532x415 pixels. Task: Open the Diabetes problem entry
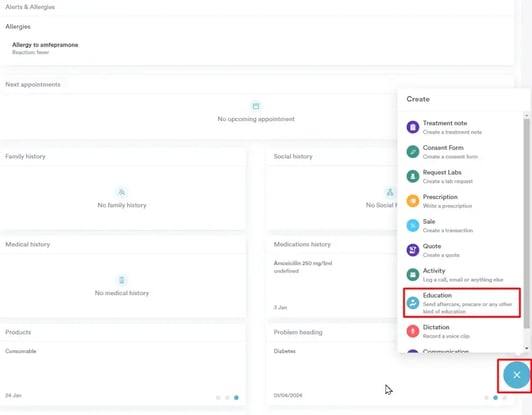[285, 351]
